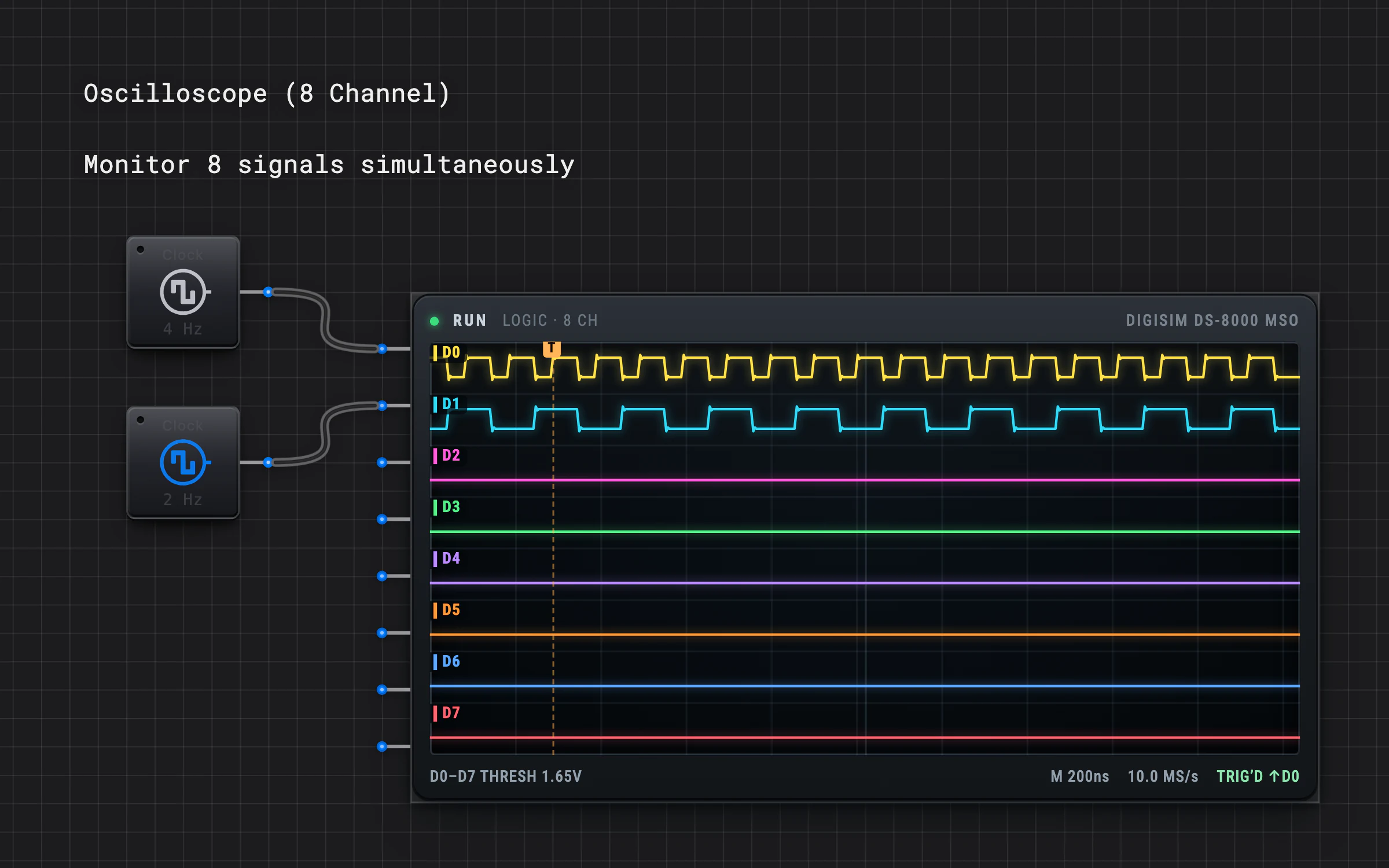
Task: Click the orange T trigger marker
Action: [552, 349]
